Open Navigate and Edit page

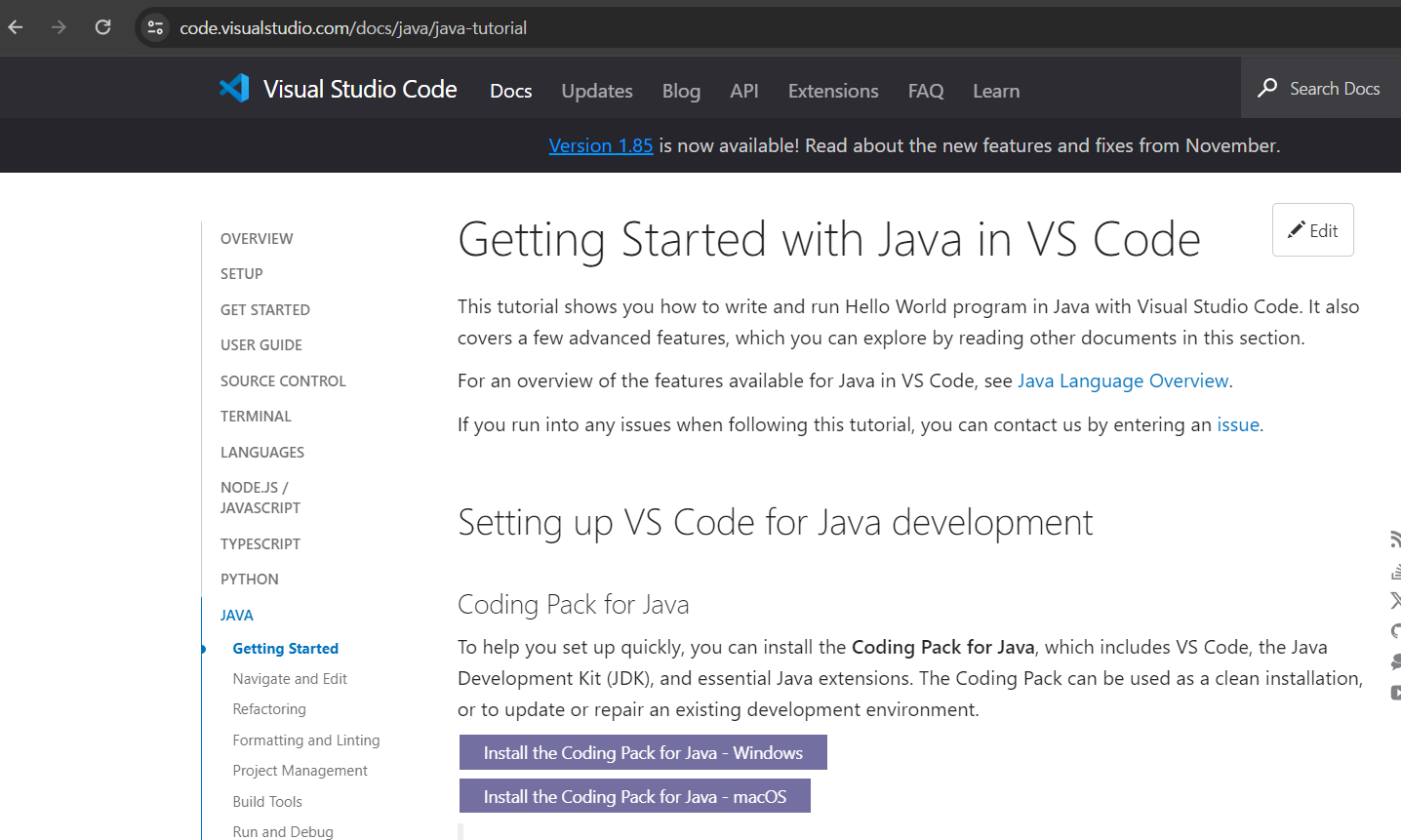[290, 679]
